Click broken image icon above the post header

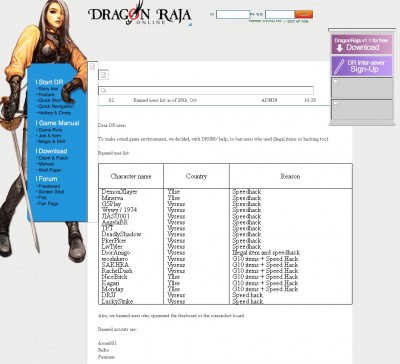[103, 75]
